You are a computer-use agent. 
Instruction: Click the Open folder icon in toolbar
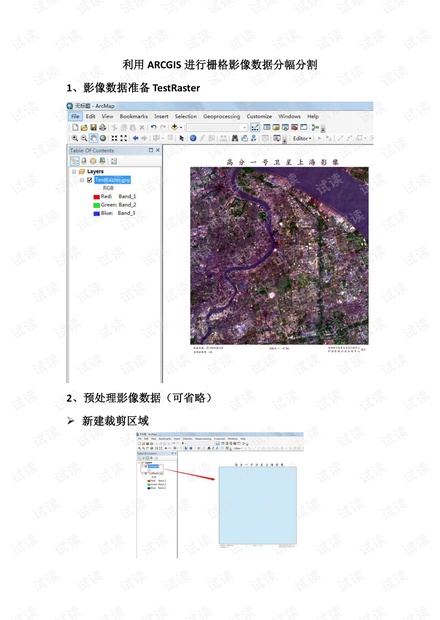click(84, 127)
